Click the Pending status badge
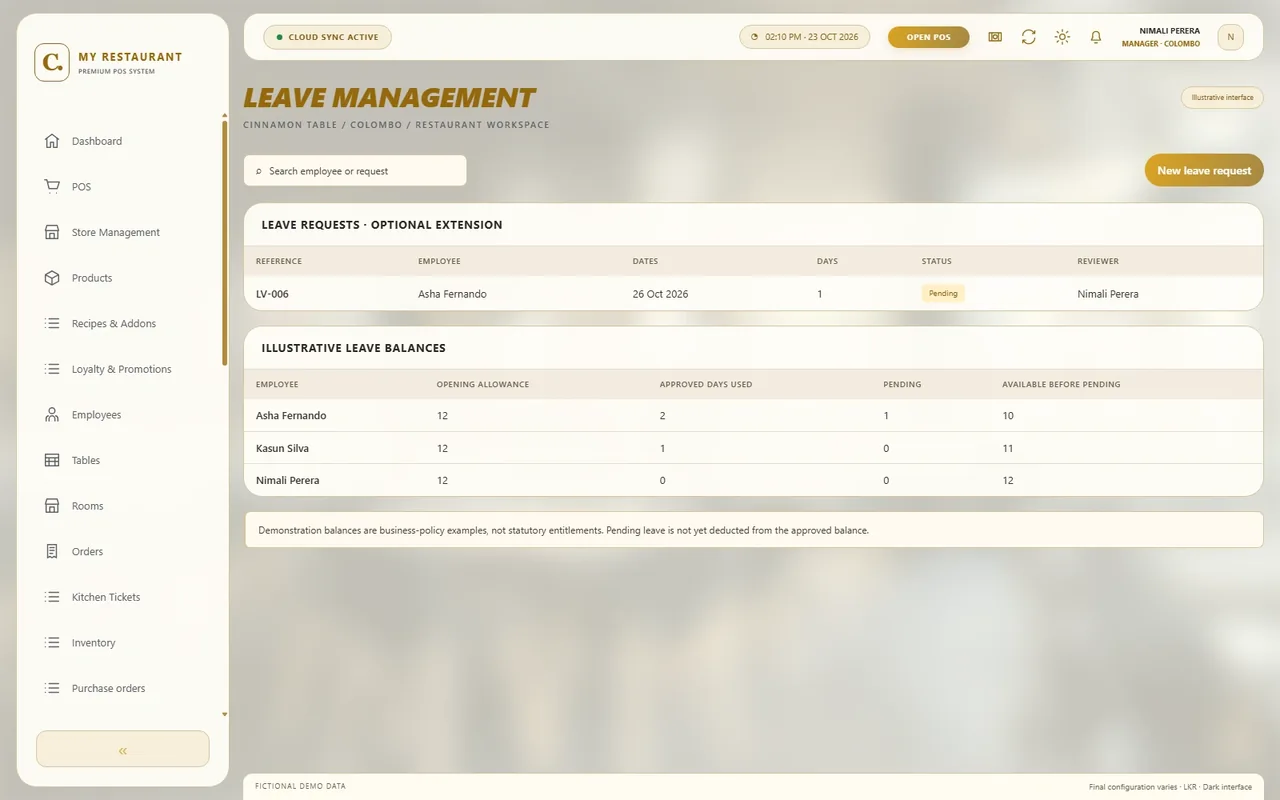 click(943, 293)
